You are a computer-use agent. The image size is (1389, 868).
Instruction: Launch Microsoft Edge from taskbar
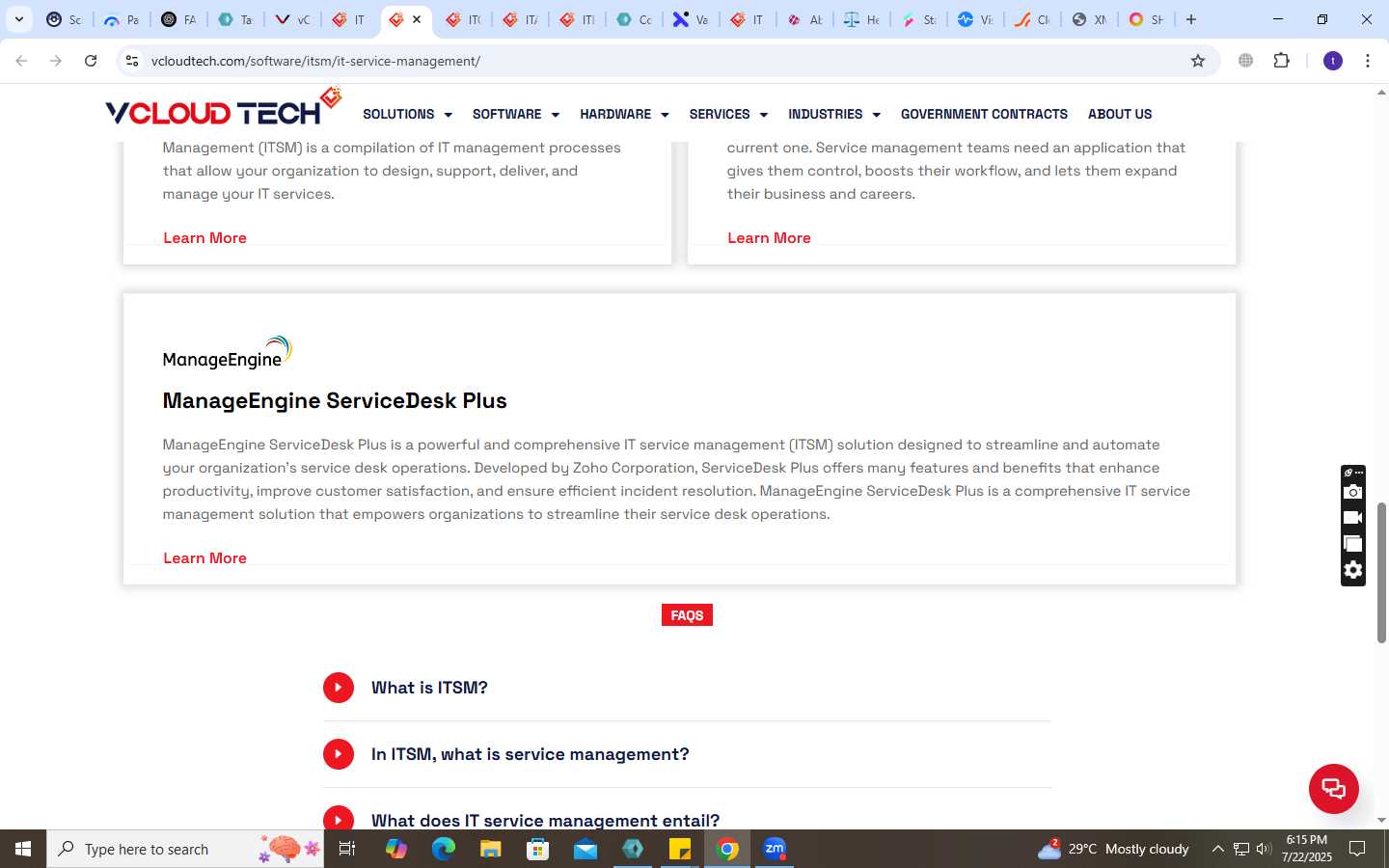(443, 849)
